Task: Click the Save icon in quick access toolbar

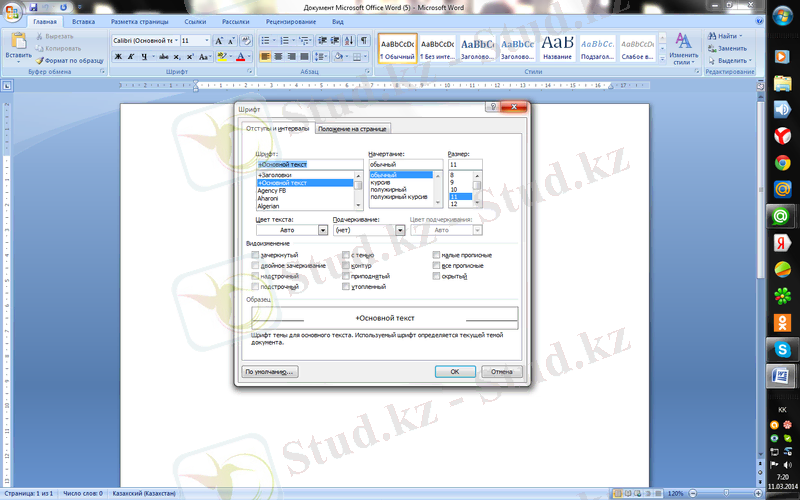Action: click(33, 7)
